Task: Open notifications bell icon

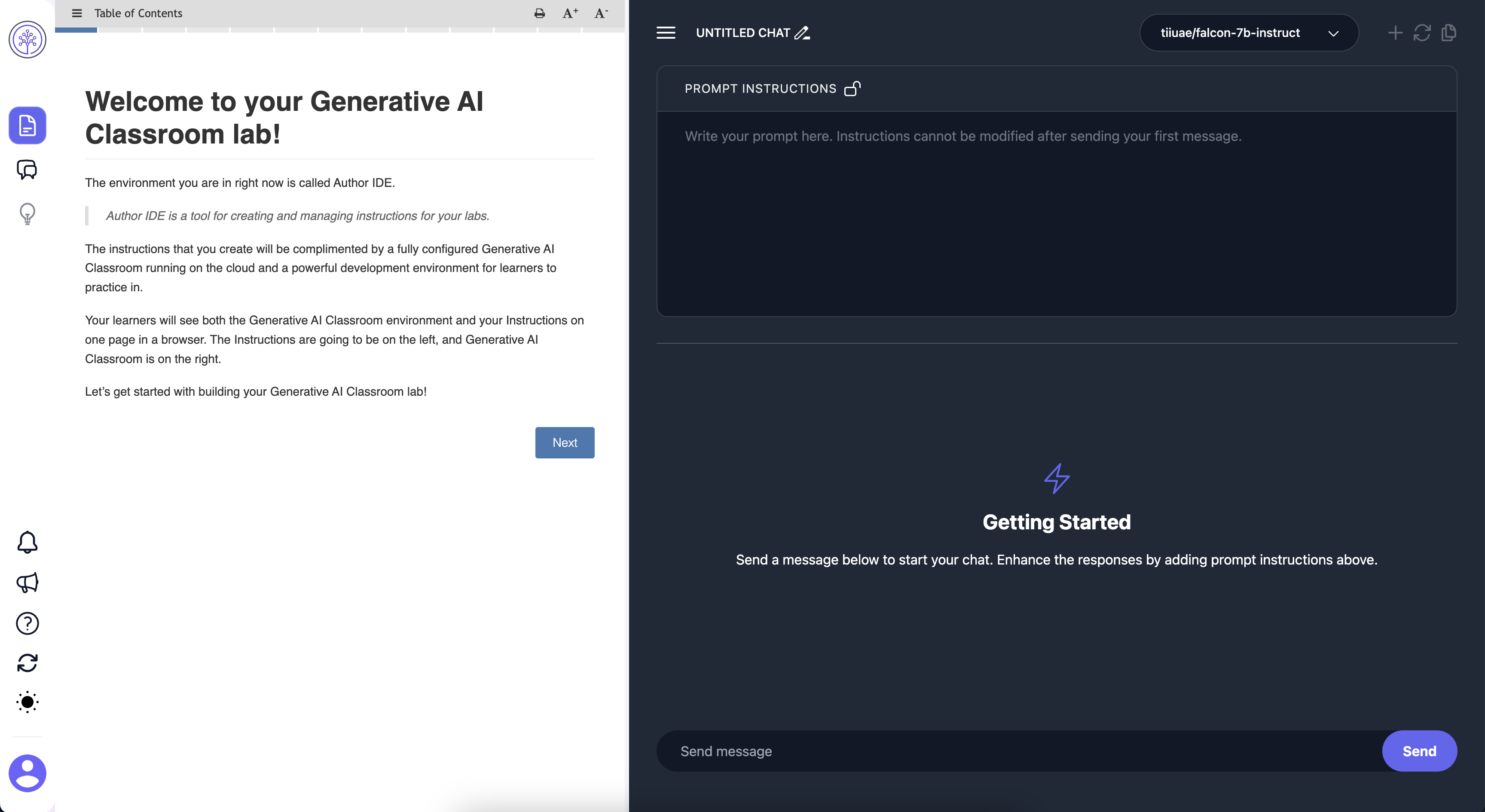Action: 27,542
